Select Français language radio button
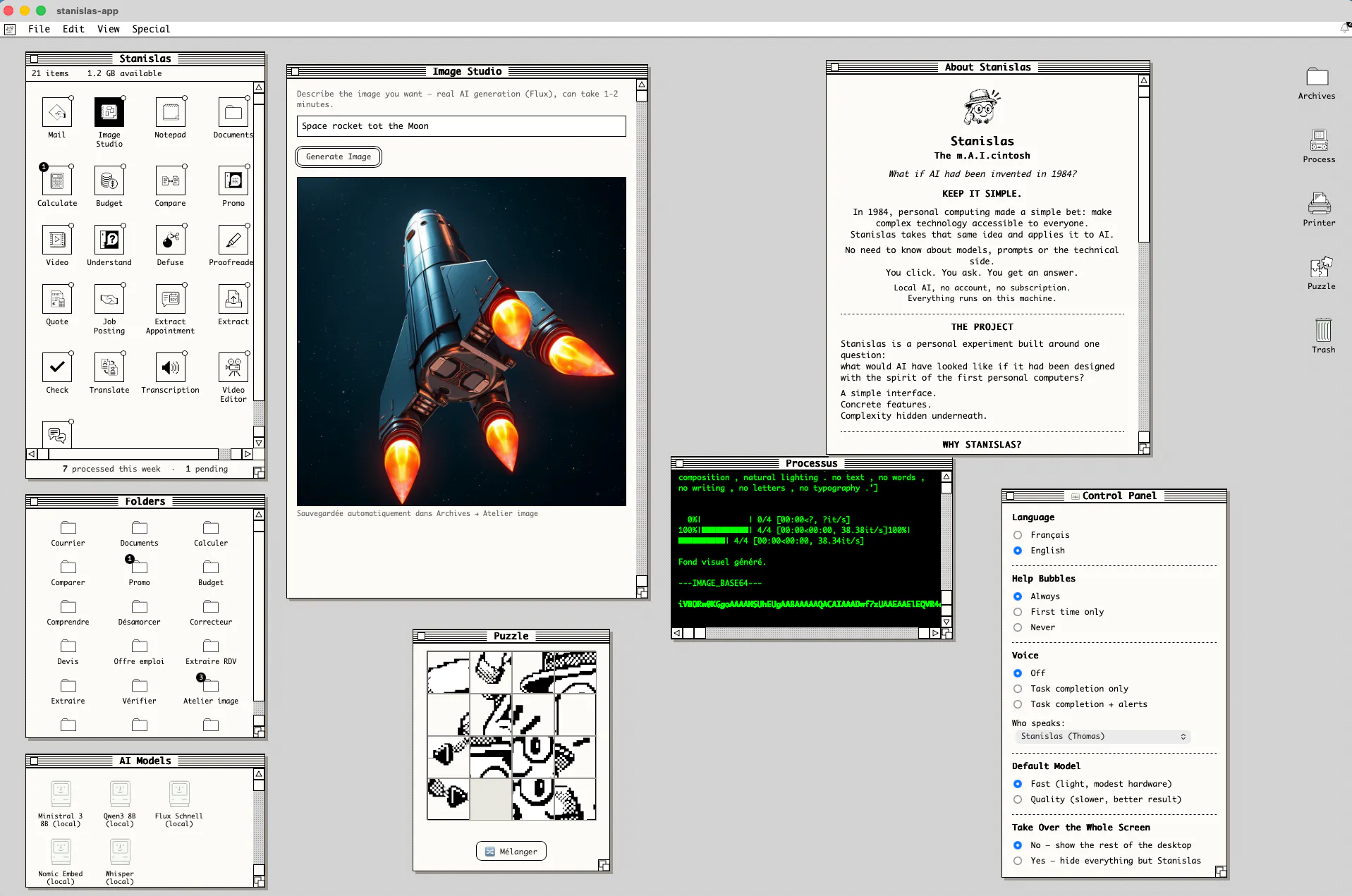This screenshot has width=1352, height=896. 1018,535
